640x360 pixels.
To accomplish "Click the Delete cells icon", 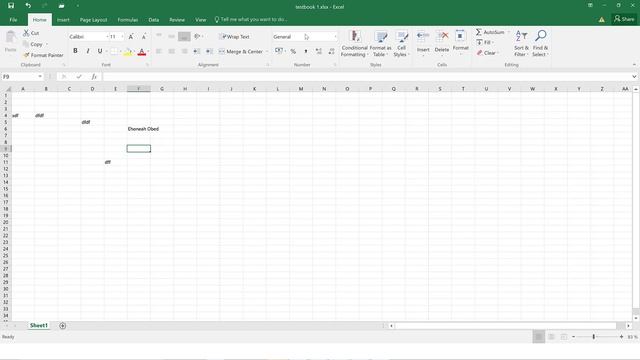I will coord(442,37).
